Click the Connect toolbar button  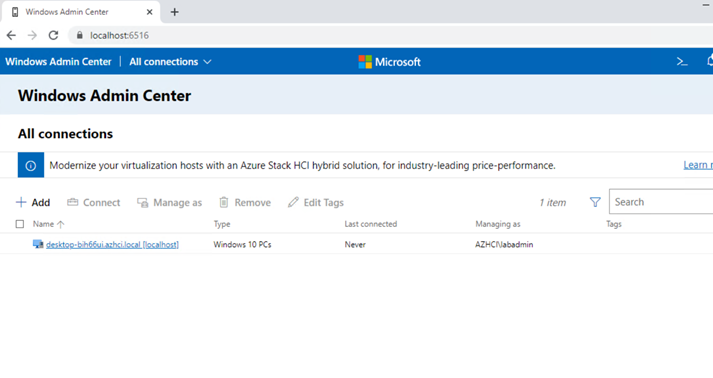pyautogui.click(x=94, y=202)
